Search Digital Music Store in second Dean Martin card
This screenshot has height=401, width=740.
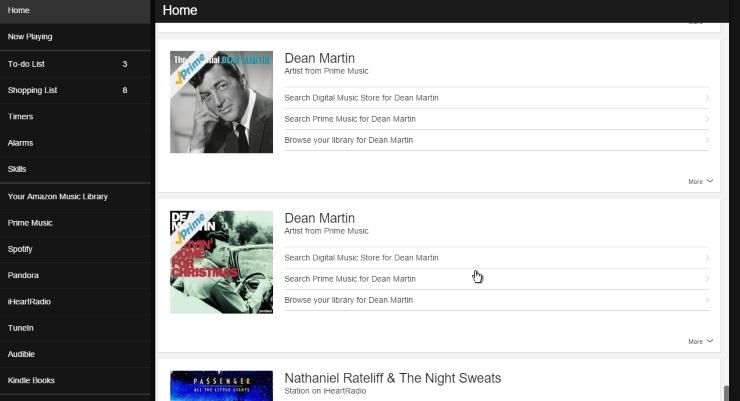coord(496,258)
